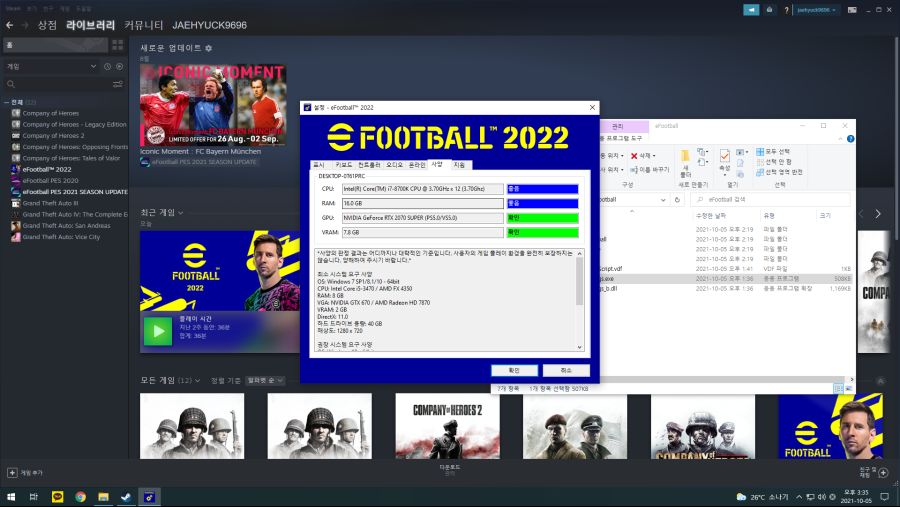900x507 pixels.
Task: Switch to 키보드 tab in settings dialog
Action: pos(343,165)
